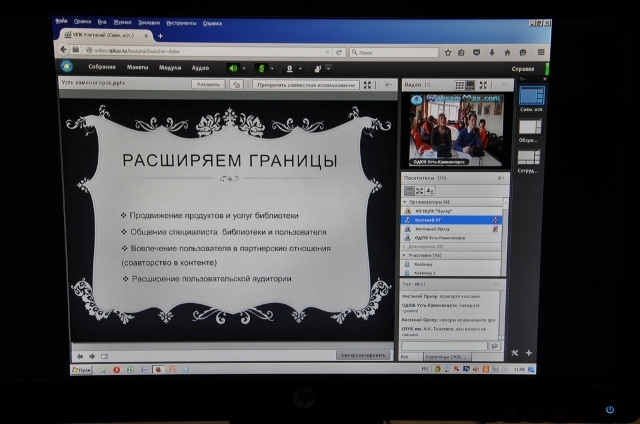Go to next slide arrow
The width and height of the screenshot is (640, 424).
coord(91,356)
